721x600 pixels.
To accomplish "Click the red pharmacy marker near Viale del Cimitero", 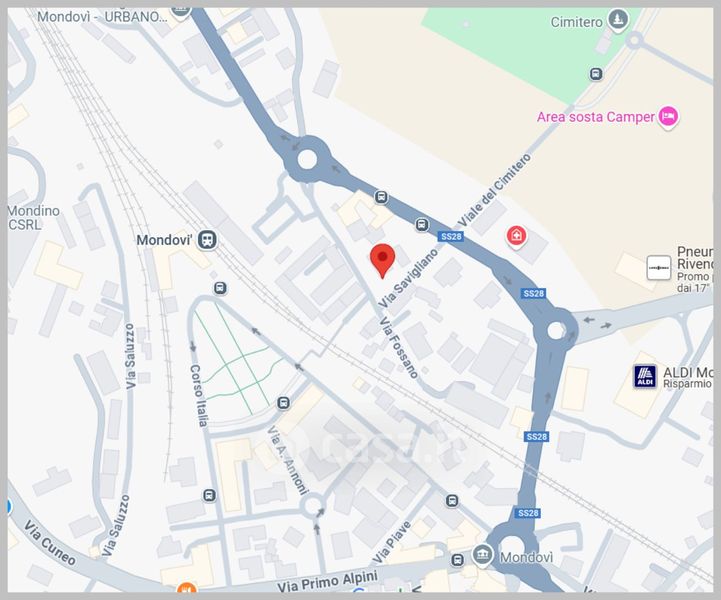I will point(516,236).
